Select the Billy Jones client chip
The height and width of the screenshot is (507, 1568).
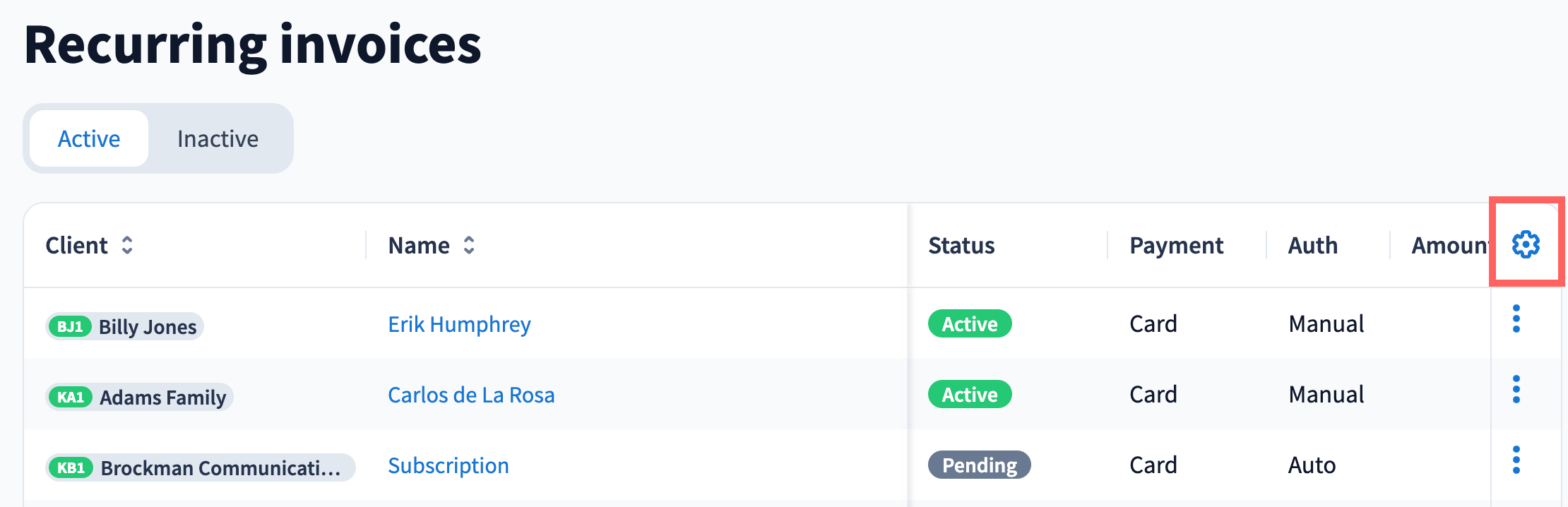[x=148, y=327]
